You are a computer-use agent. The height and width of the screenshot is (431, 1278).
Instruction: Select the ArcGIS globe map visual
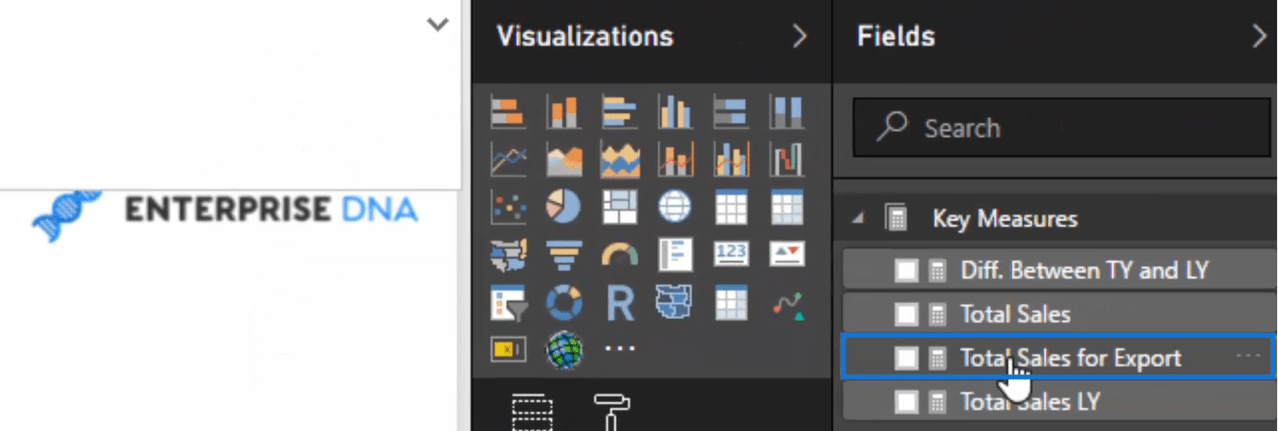coord(563,350)
